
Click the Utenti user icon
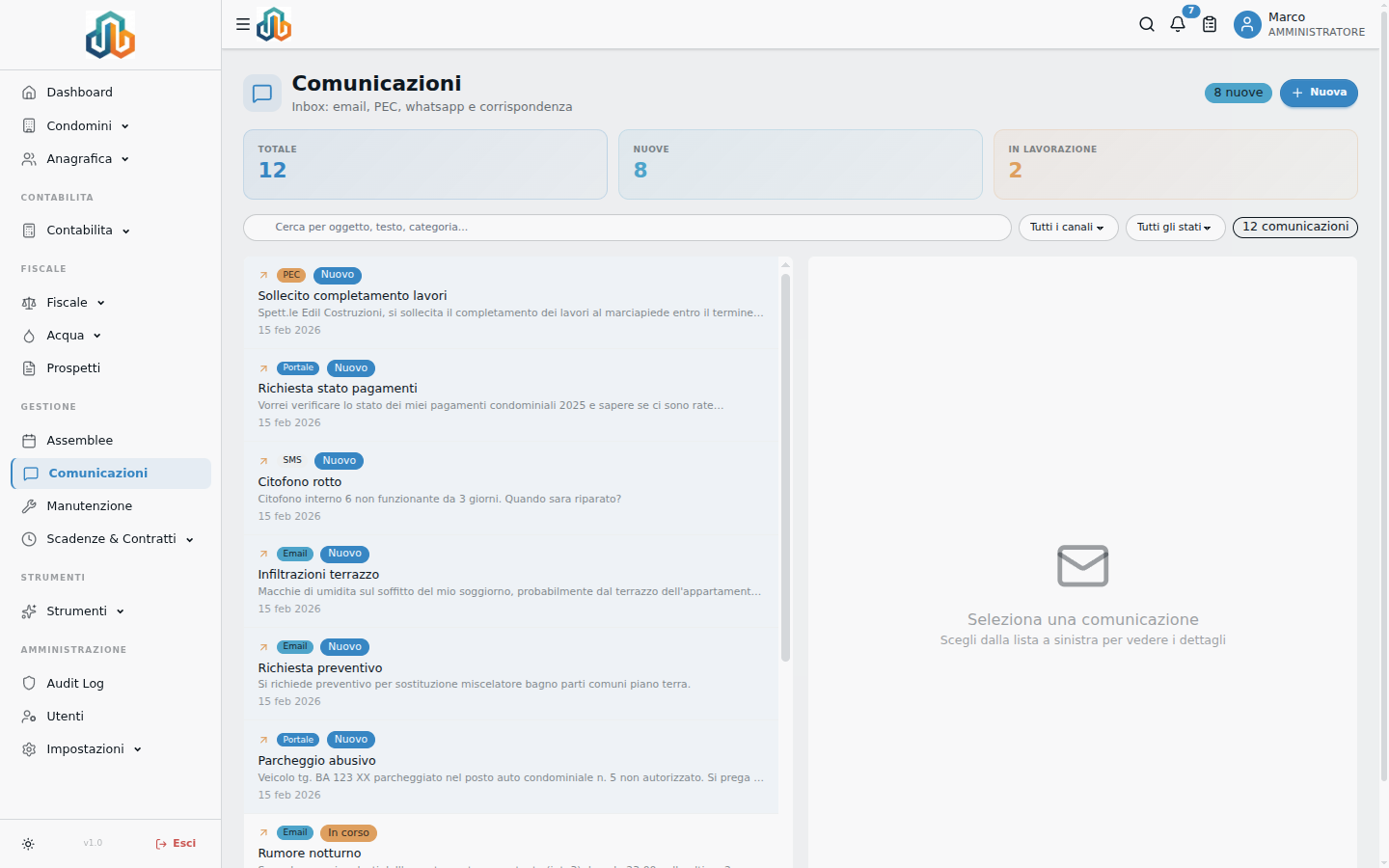(29, 717)
